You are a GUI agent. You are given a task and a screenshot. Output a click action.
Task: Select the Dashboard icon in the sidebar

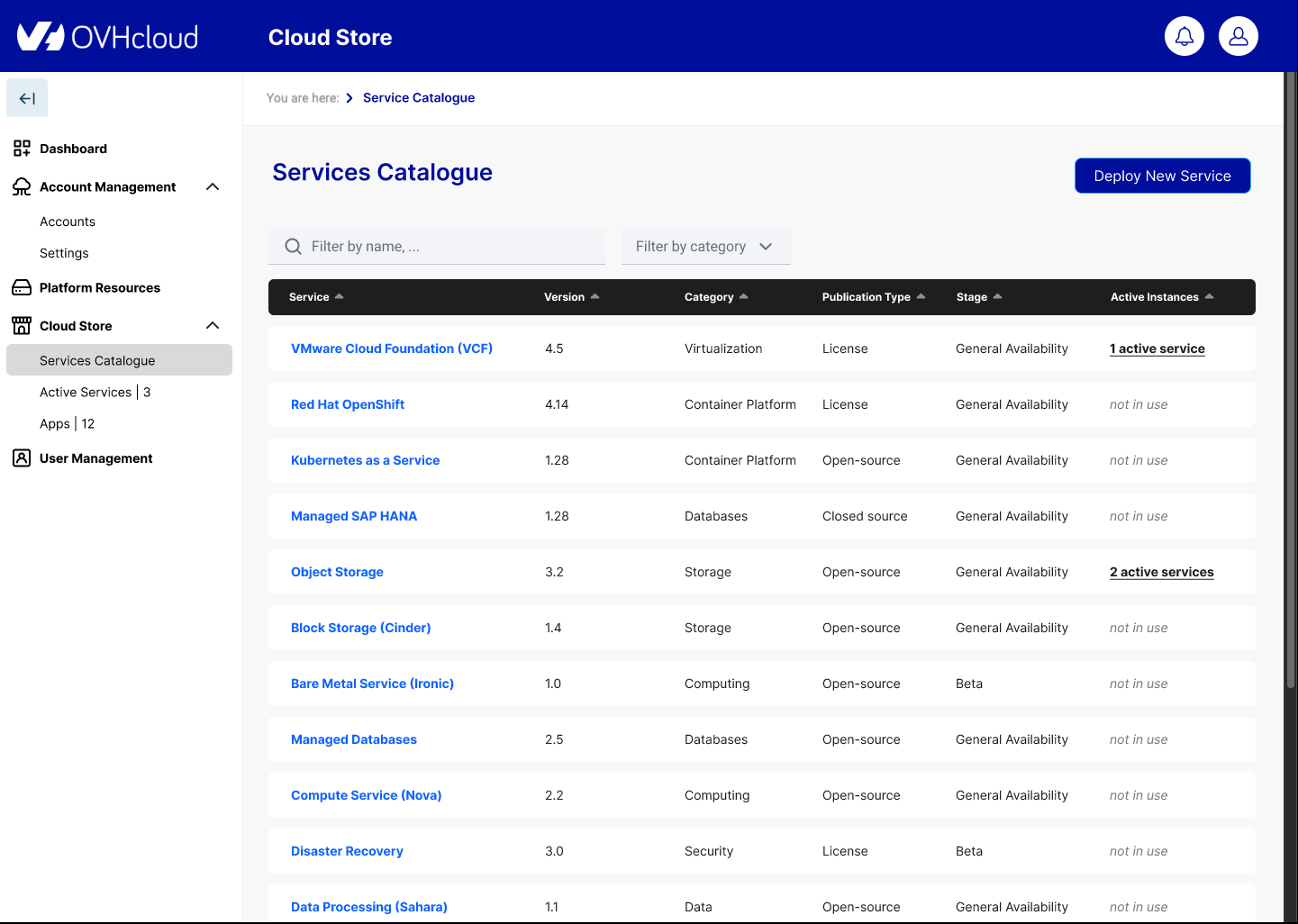[x=21, y=148]
